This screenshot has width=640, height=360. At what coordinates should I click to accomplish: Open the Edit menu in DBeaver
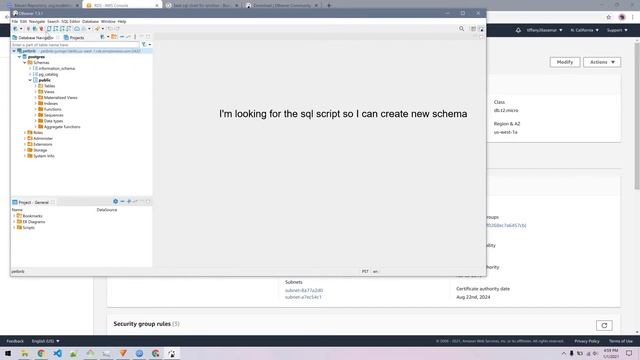tap(23, 21)
